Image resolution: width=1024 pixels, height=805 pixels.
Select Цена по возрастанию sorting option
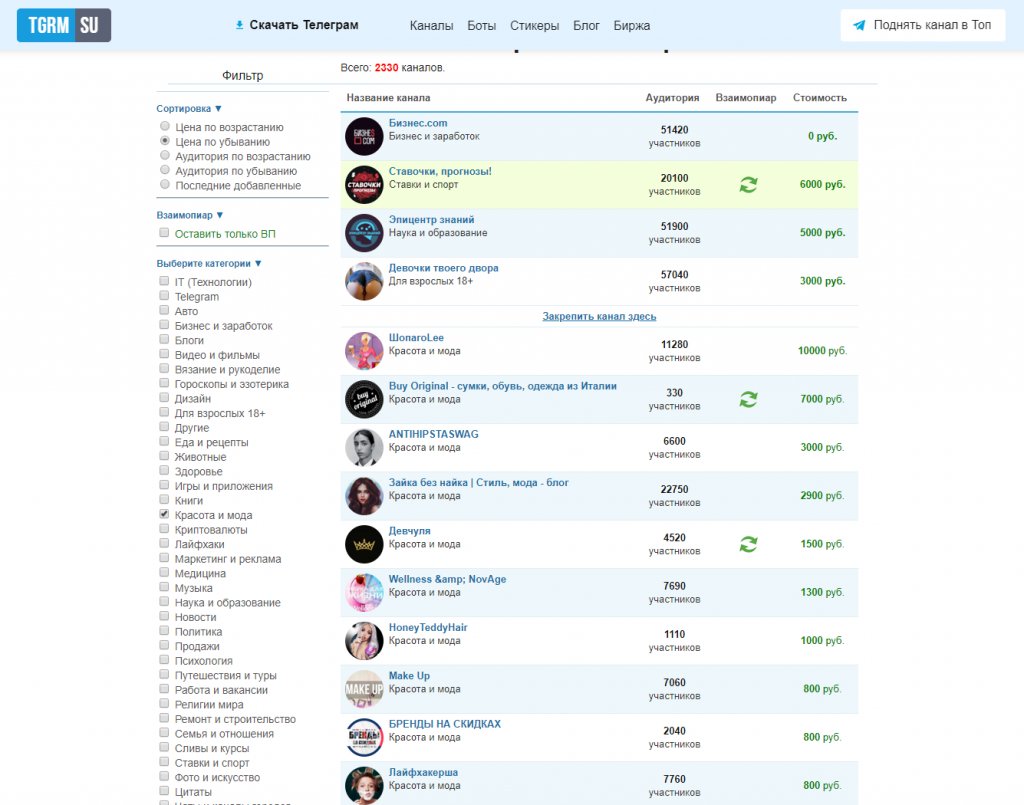(x=165, y=127)
